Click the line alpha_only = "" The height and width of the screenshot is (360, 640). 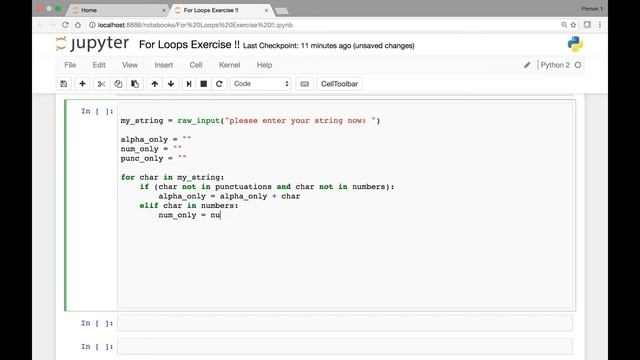[156, 140]
